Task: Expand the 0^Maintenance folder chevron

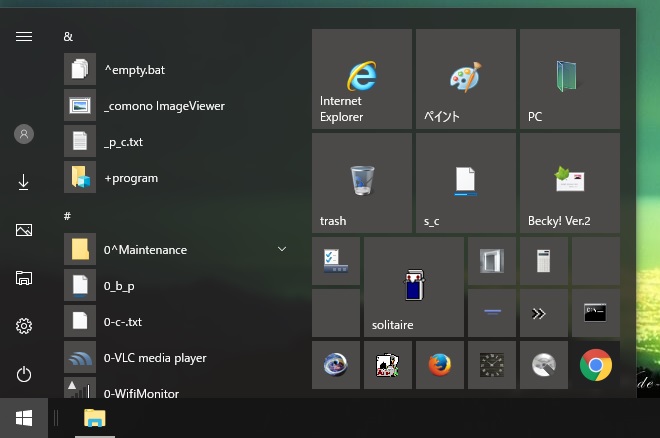Action: (x=282, y=249)
